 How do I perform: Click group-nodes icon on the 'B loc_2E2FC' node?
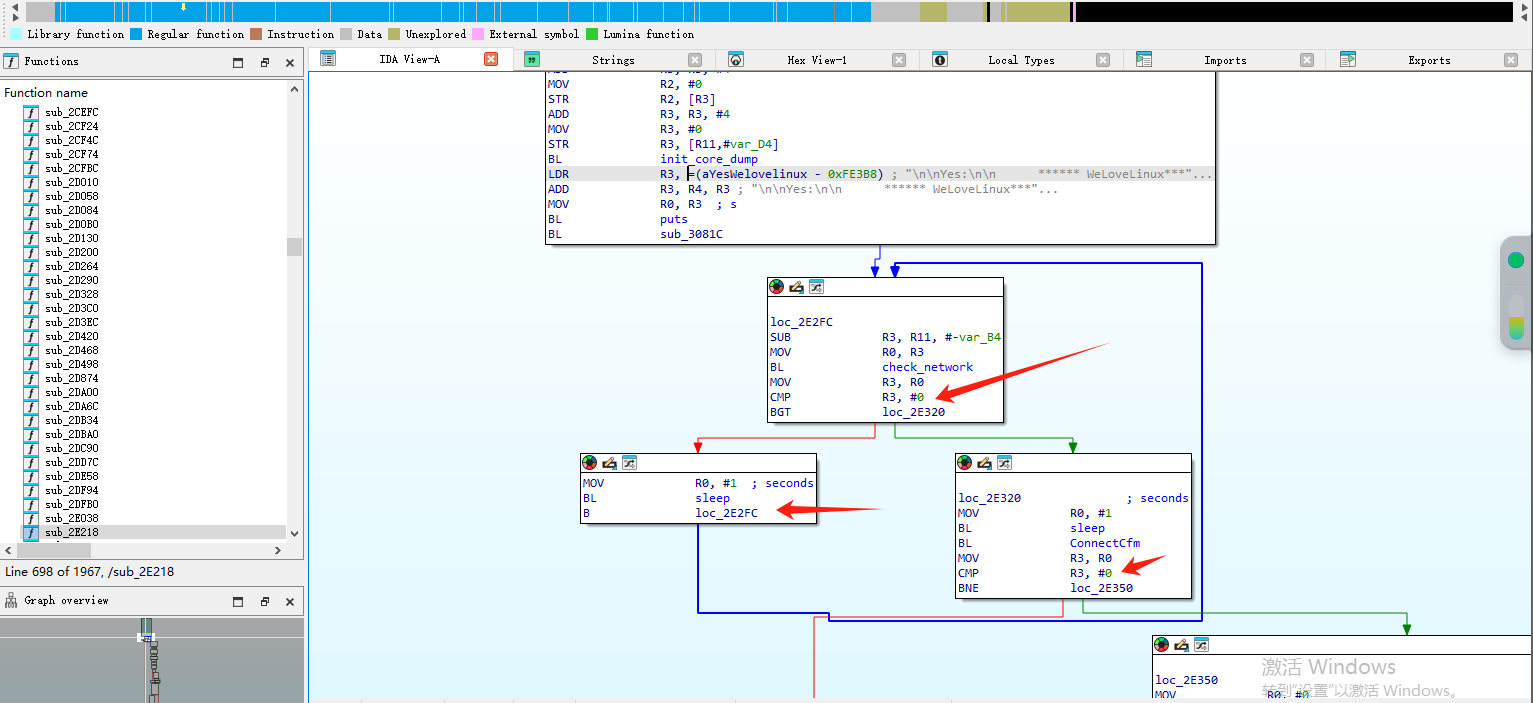629,463
